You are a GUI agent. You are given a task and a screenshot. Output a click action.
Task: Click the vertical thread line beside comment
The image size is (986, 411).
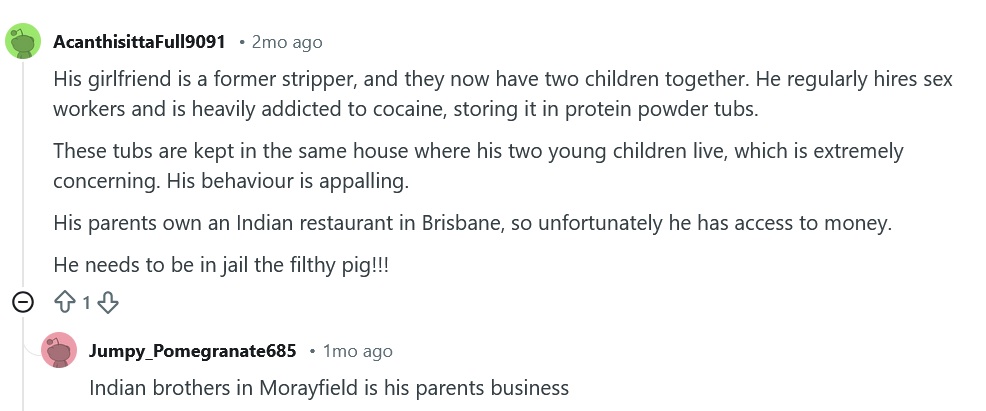coord(23,176)
